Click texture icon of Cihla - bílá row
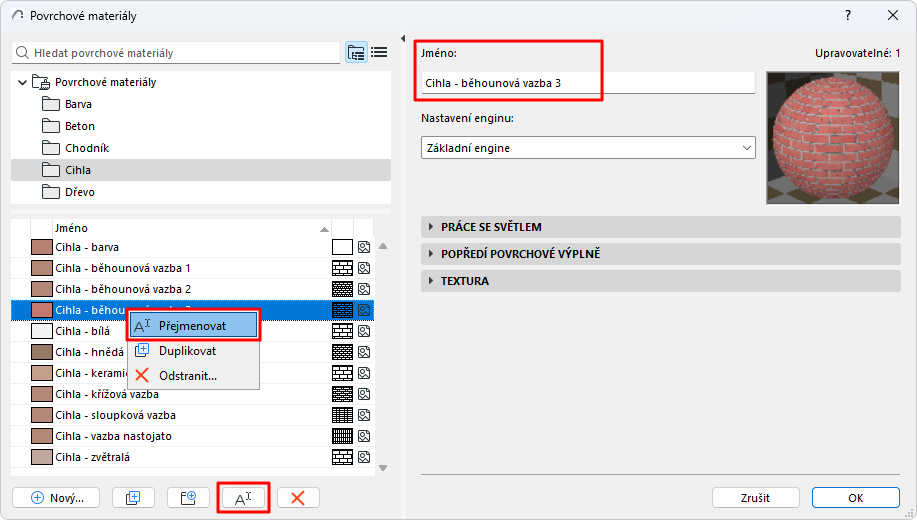Screen dimensions: 917x520 364,331
